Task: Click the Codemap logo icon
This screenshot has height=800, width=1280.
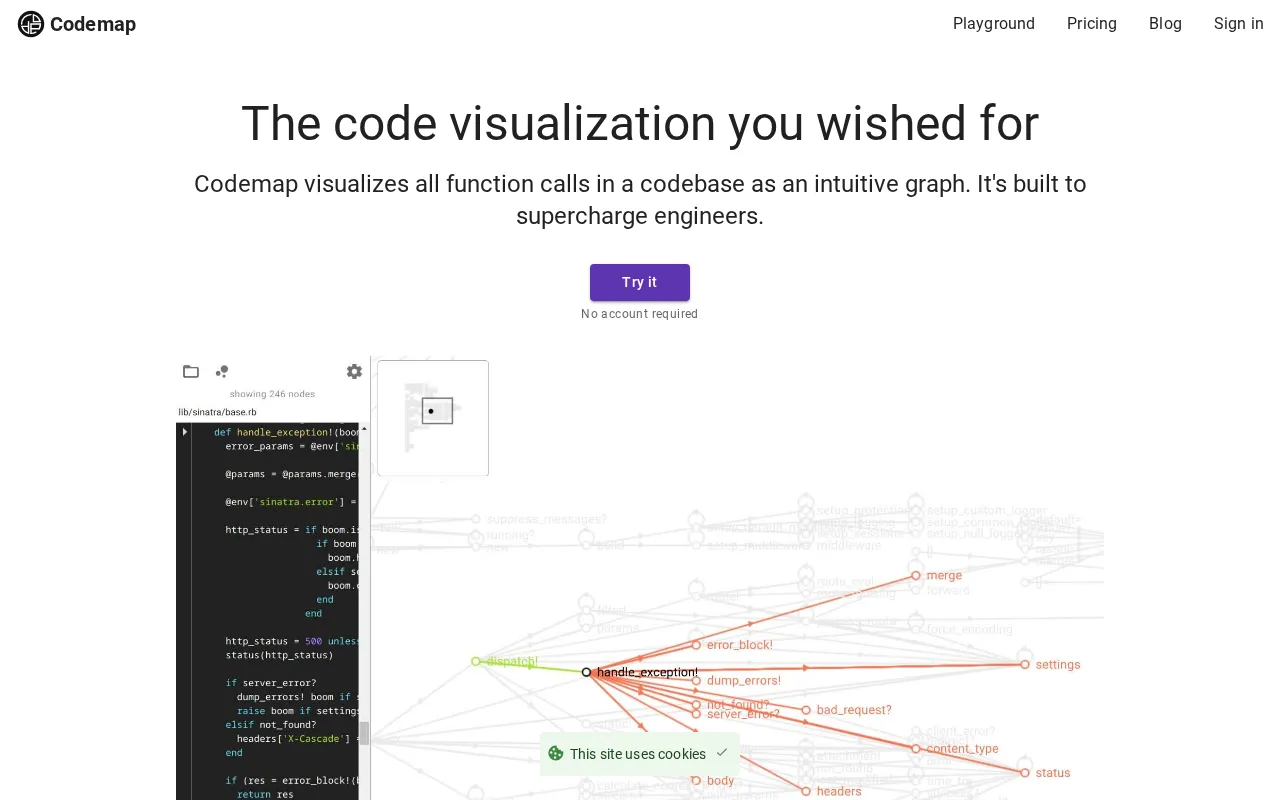Action: tap(31, 24)
